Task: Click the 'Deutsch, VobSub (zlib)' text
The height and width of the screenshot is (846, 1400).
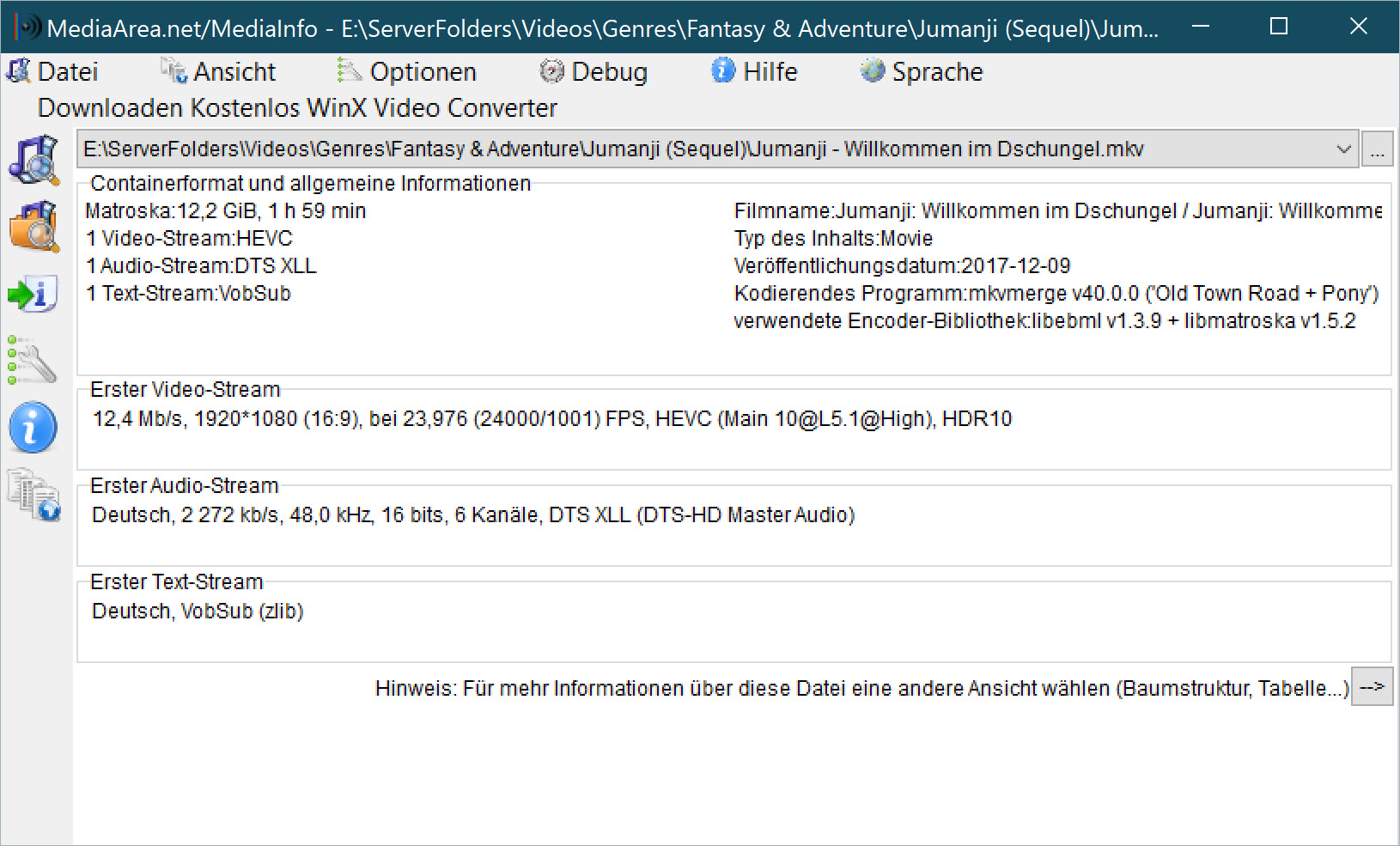Action: [198, 612]
